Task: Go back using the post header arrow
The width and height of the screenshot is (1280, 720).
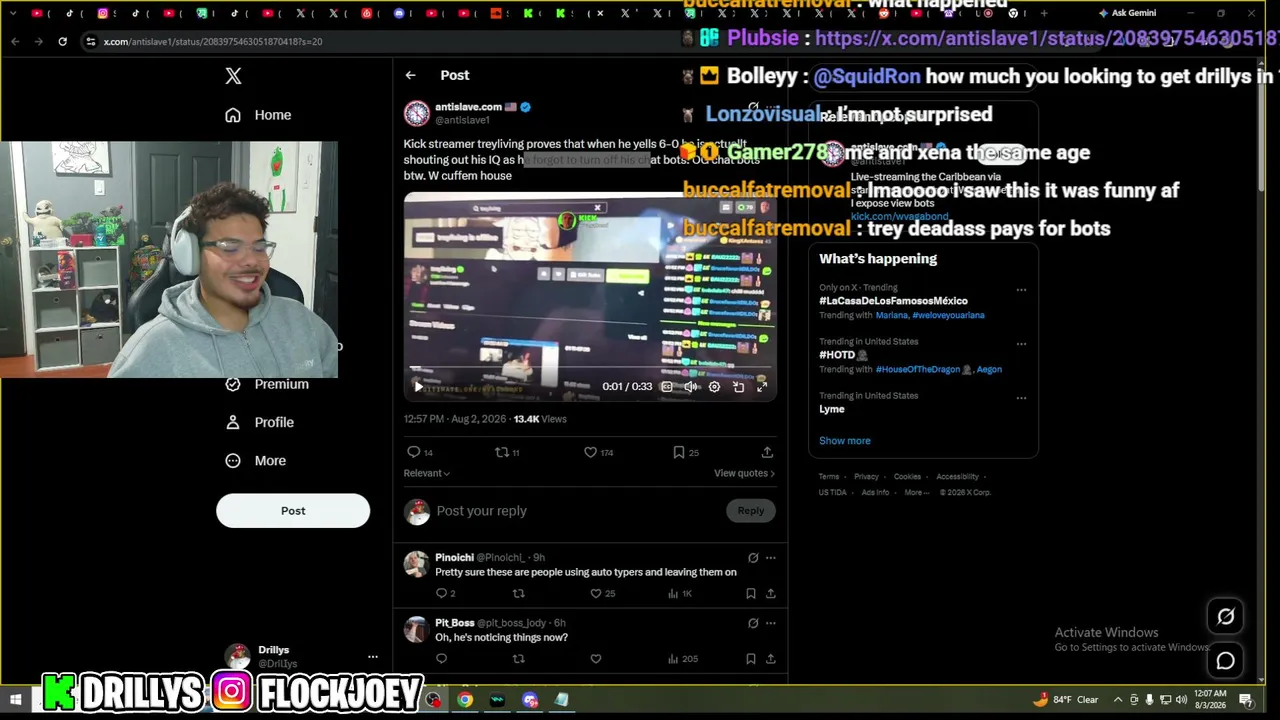Action: tap(410, 75)
